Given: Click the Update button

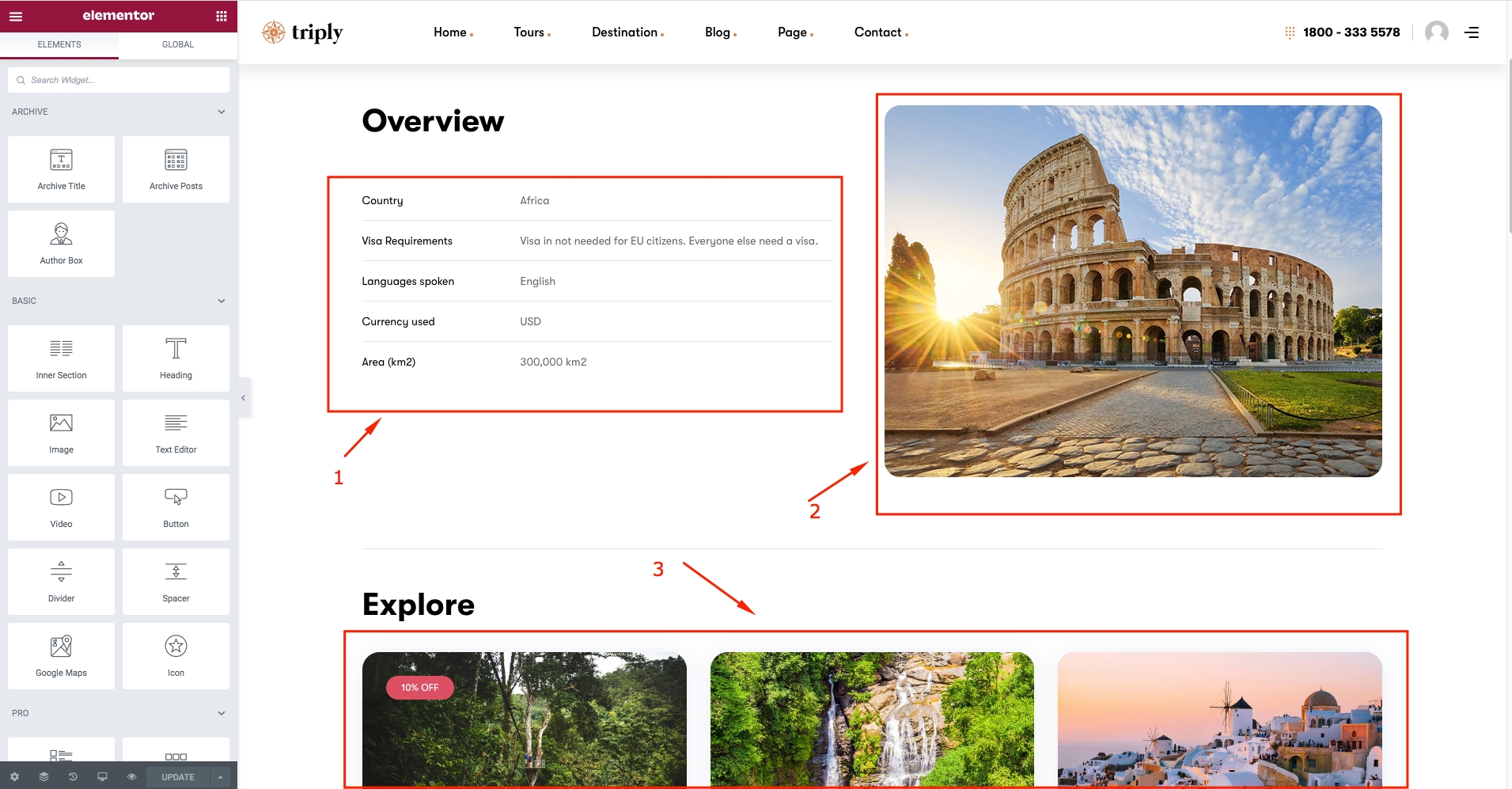Looking at the screenshot, I should pyautogui.click(x=177, y=777).
